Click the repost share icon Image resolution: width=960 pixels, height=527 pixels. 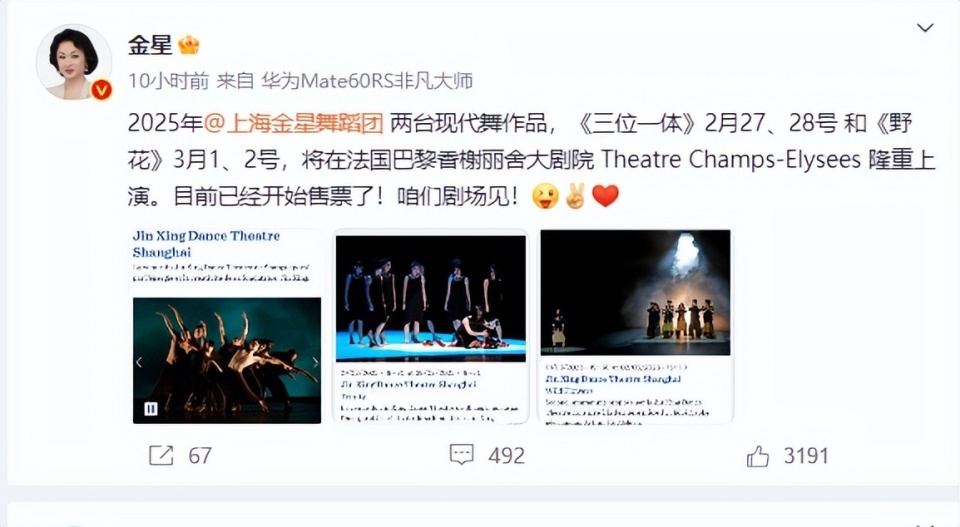(161, 455)
